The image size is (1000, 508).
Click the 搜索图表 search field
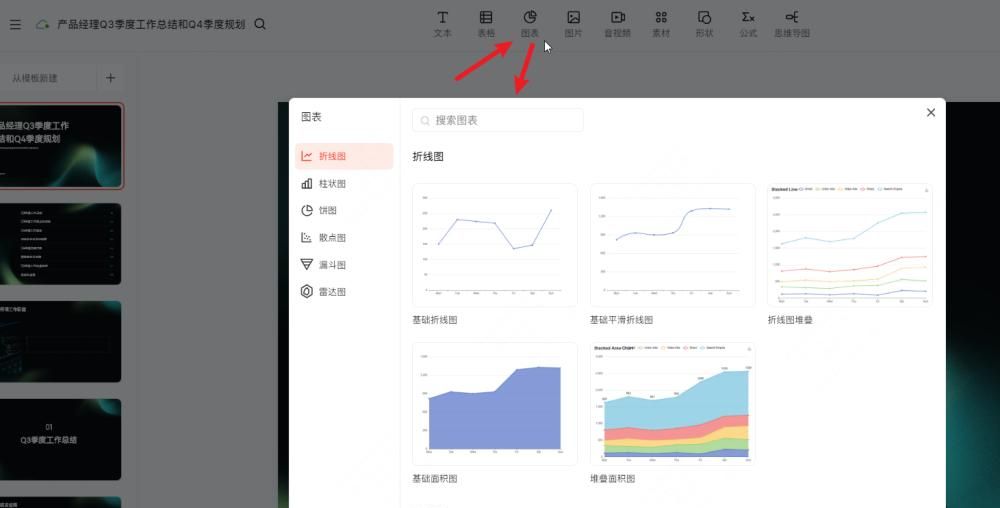point(497,120)
